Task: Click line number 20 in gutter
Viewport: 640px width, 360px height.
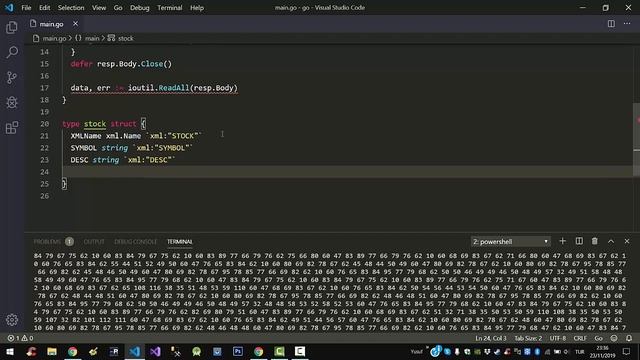Action: (44, 124)
